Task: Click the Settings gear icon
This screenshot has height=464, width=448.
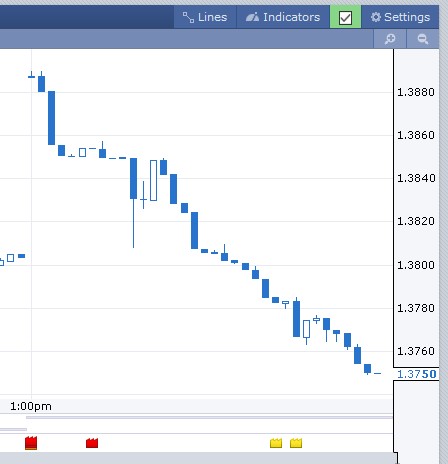Action: [376, 17]
